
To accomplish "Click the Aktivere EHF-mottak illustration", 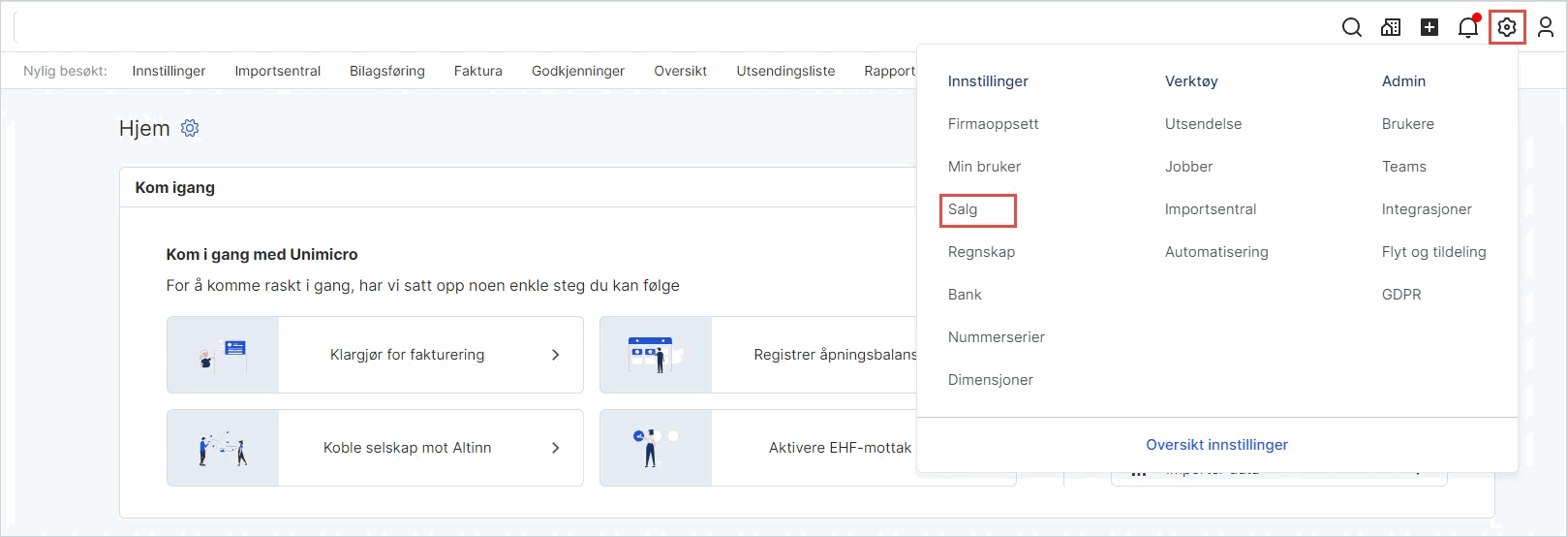I will (656, 448).
